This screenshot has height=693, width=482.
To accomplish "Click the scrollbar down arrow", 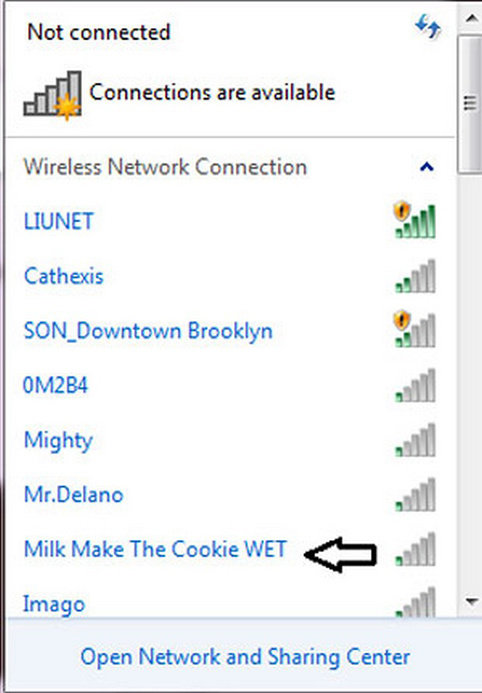I will [x=471, y=601].
